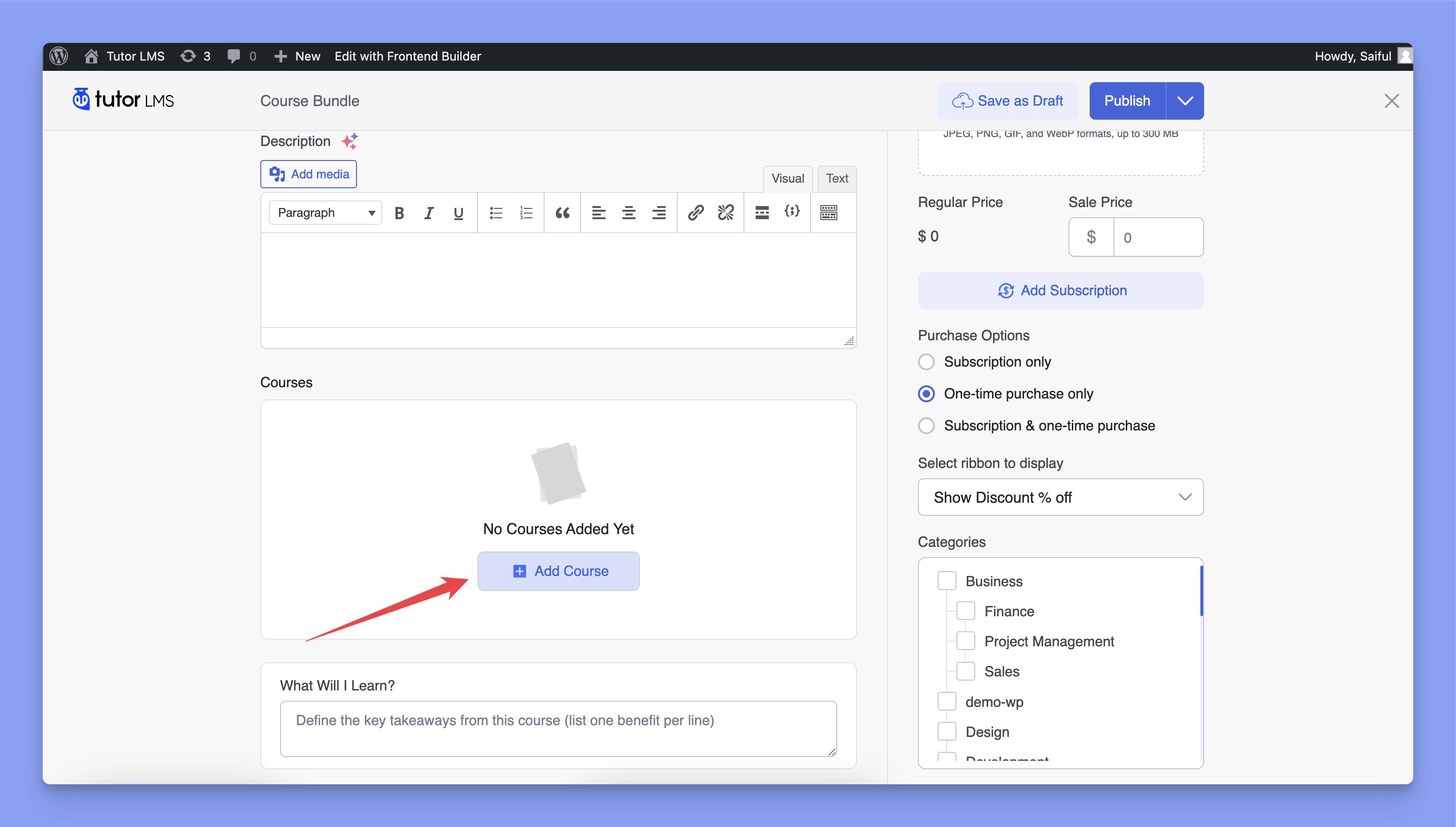Check the Design category
Image resolution: width=1456 pixels, height=827 pixels.
pyautogui.click(x=947, y=732)
